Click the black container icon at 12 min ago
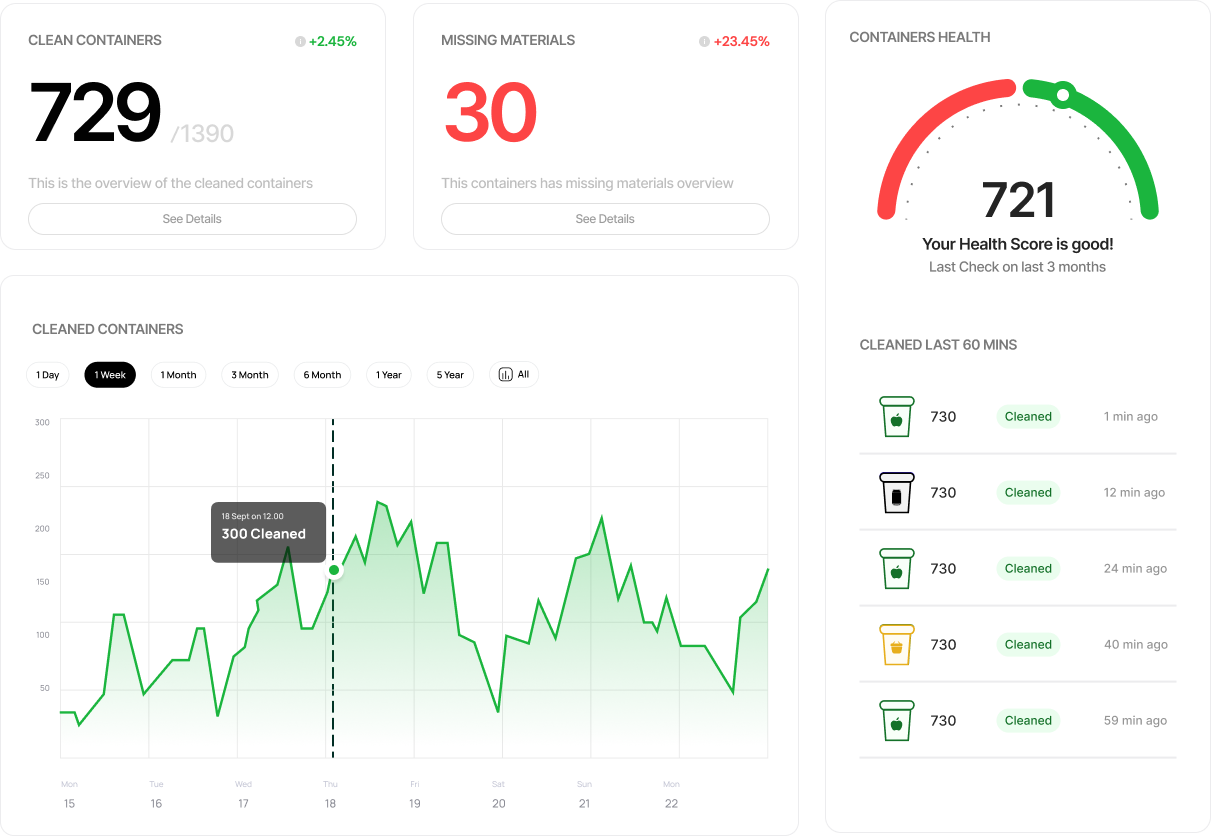This screenshot has width=1211, height=836. click(x=896, y=492)
